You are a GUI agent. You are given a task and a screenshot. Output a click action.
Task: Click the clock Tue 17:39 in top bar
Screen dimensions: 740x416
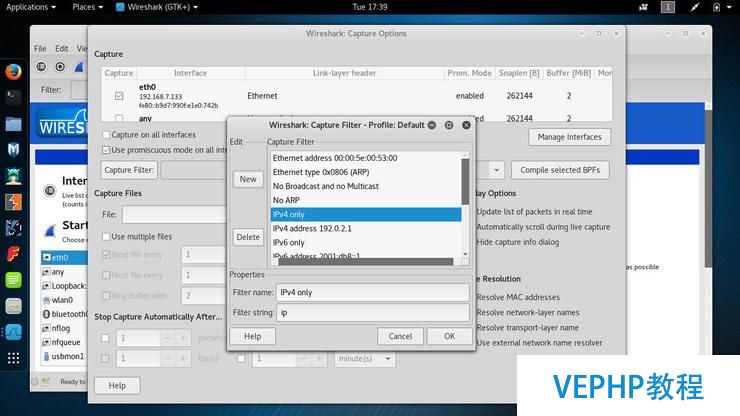[370, 7]
